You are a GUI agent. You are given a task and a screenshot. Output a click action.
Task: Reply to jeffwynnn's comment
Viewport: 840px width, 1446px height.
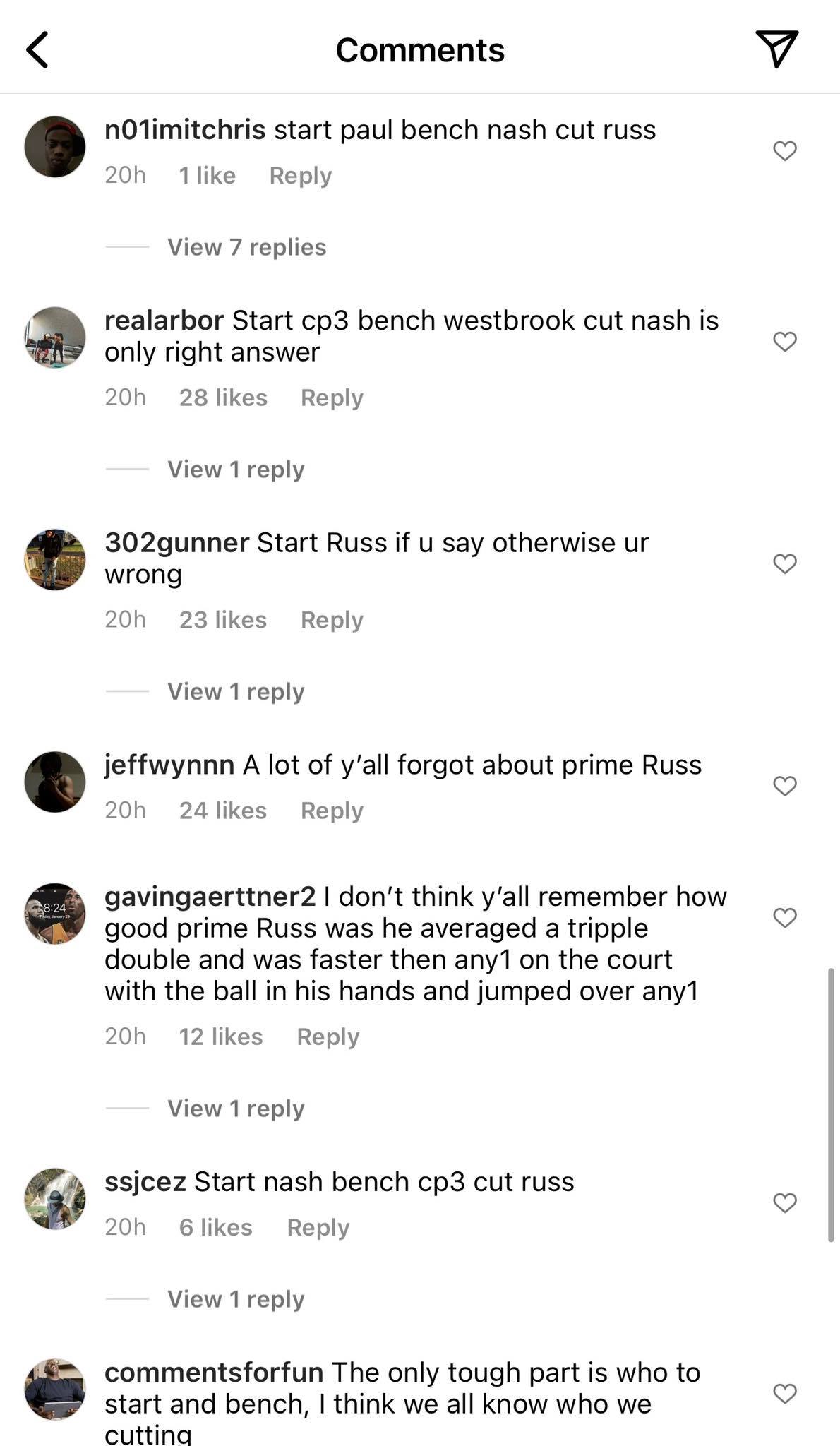[332, 811]
